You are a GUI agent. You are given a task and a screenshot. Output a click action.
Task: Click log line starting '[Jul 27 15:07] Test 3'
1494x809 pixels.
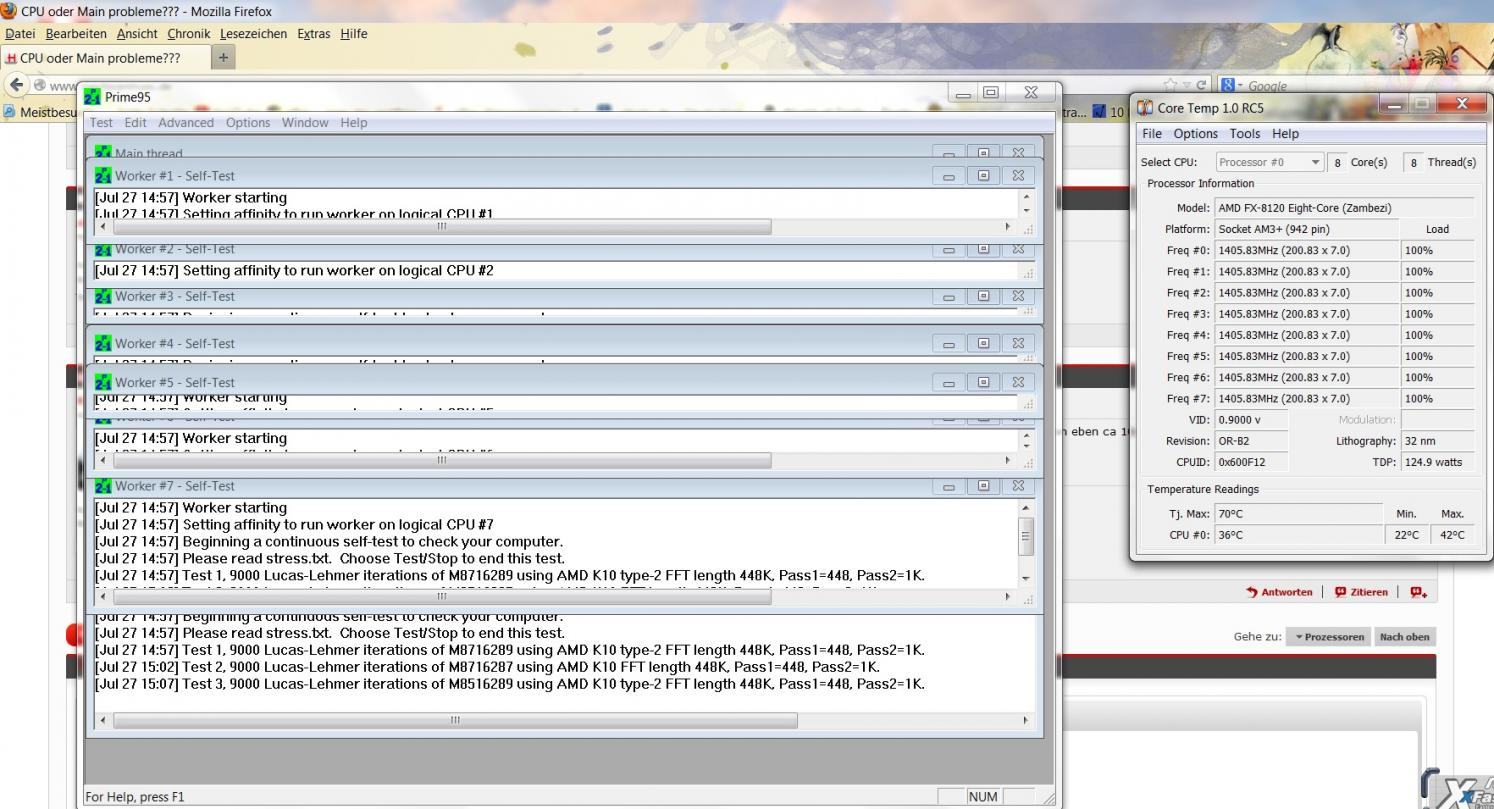(x=510, y=684)
